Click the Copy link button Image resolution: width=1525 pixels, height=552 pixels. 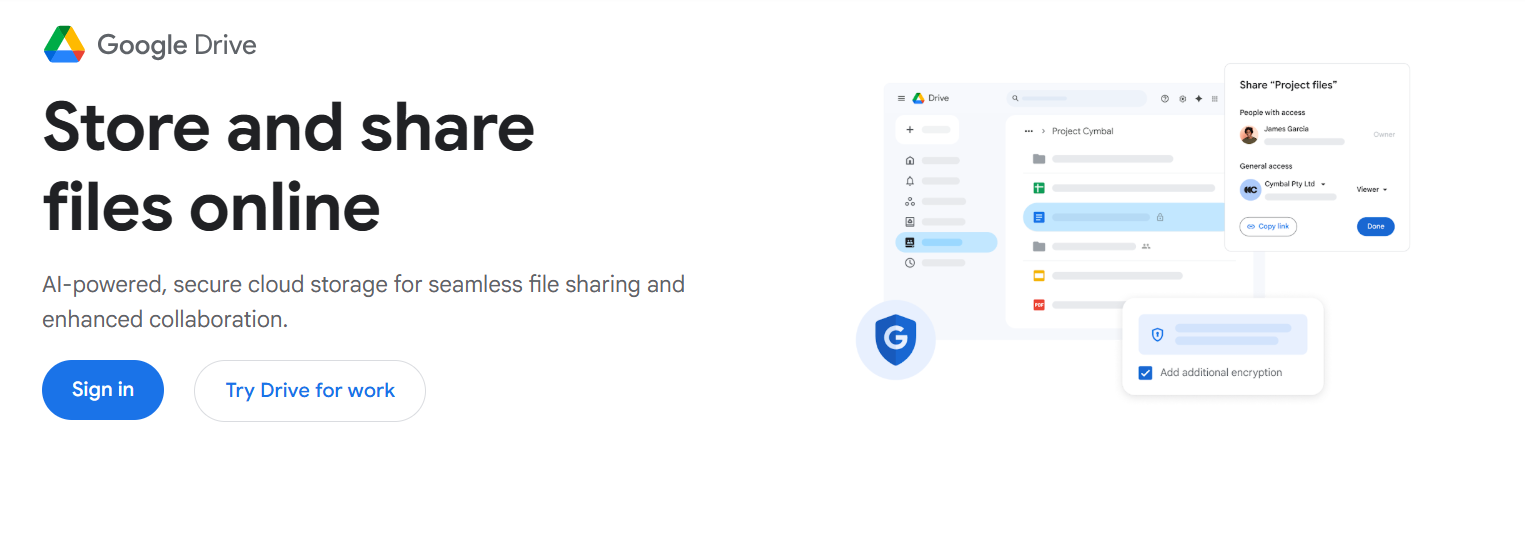coord(1268,227)
